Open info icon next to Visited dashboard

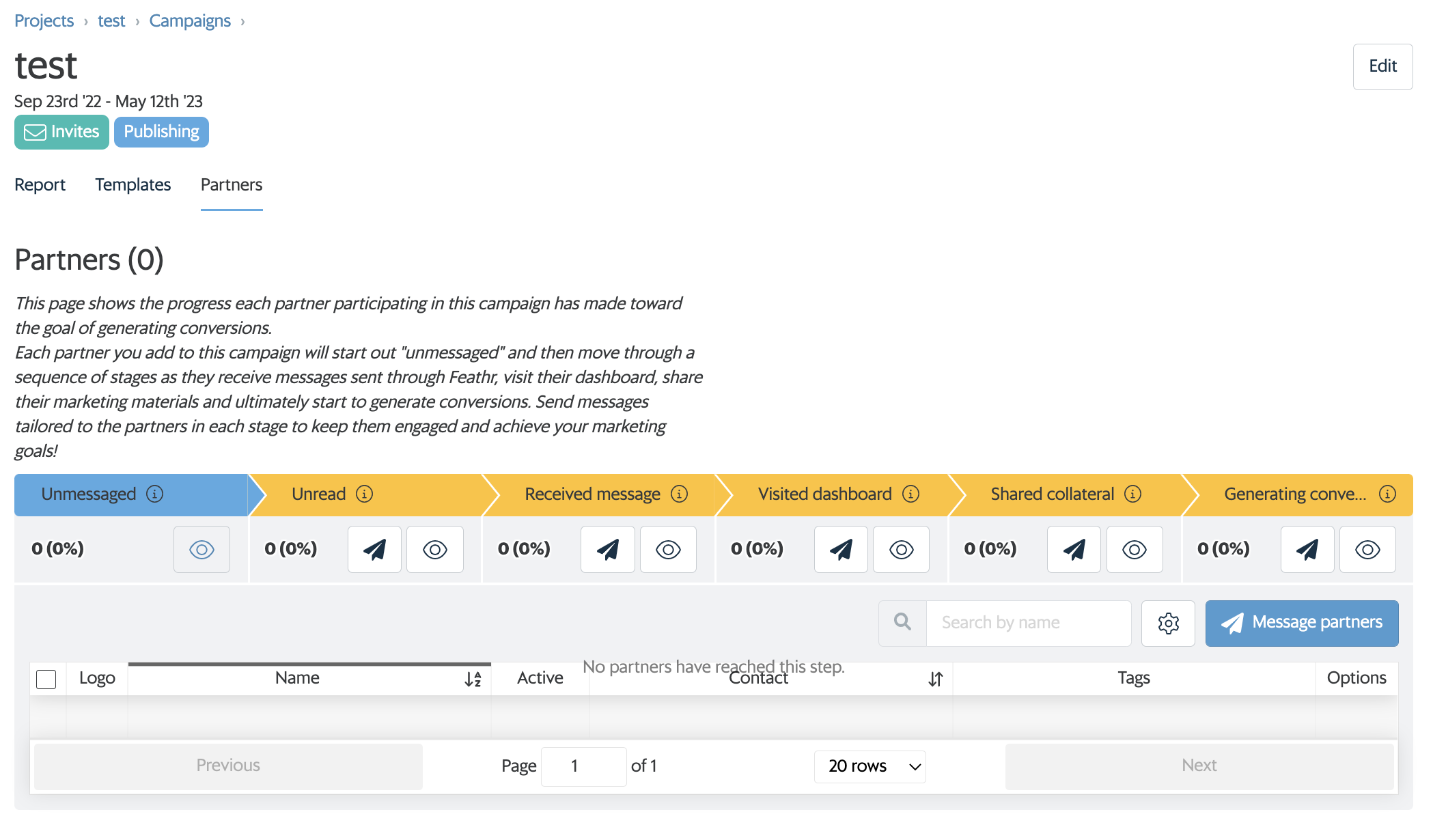click(911, 494)
